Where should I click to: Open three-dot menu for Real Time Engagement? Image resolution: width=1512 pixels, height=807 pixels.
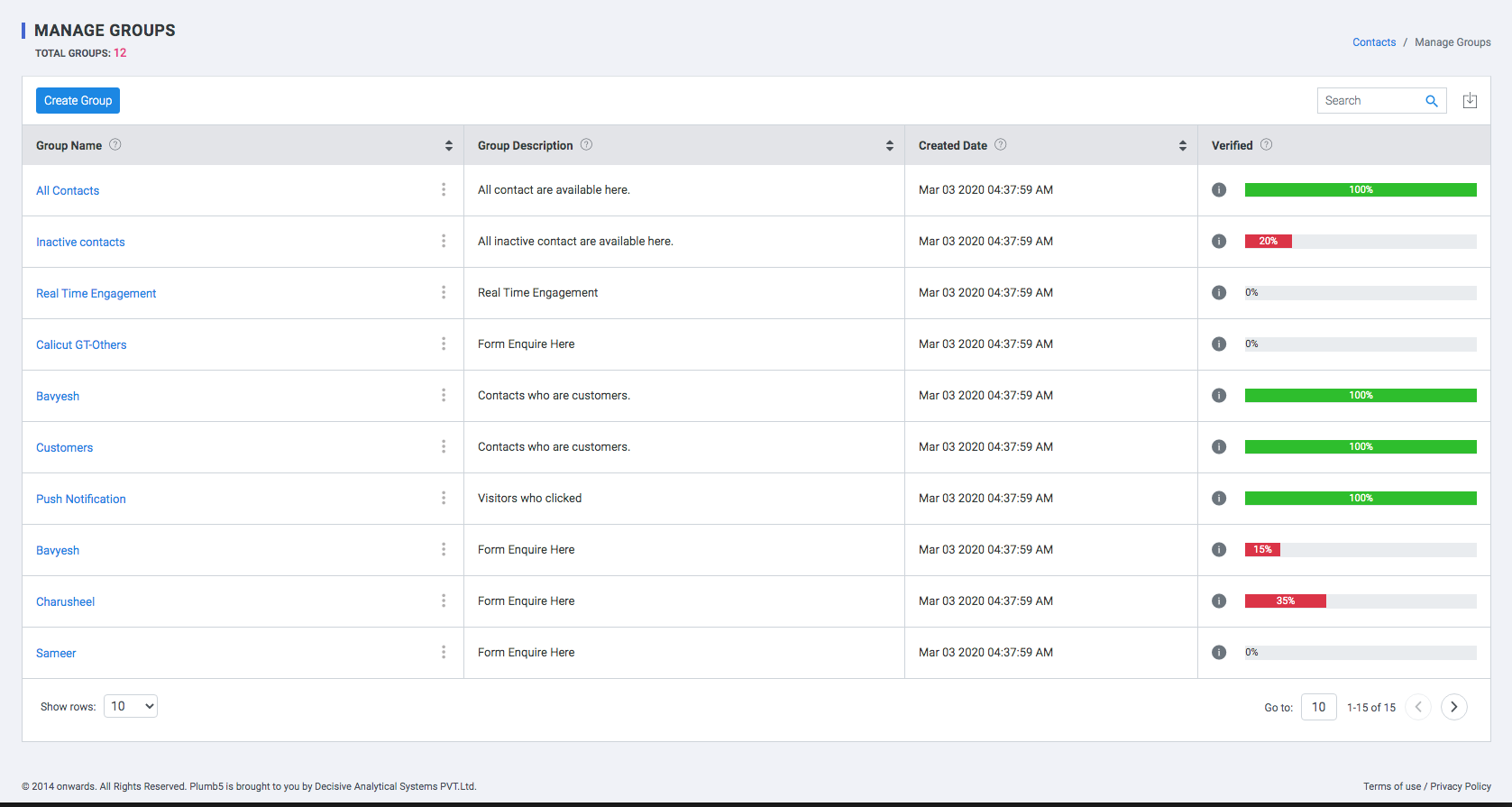coord(444,292)
